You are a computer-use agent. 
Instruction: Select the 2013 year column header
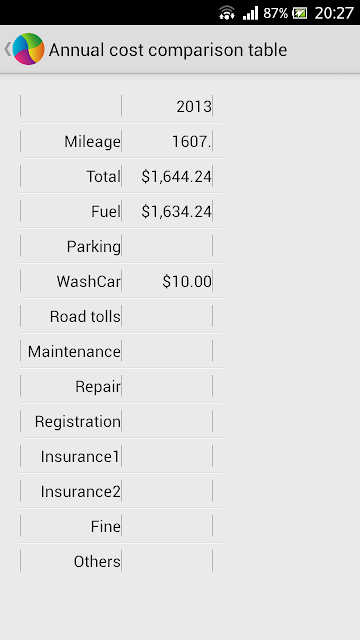coord(194,107)
